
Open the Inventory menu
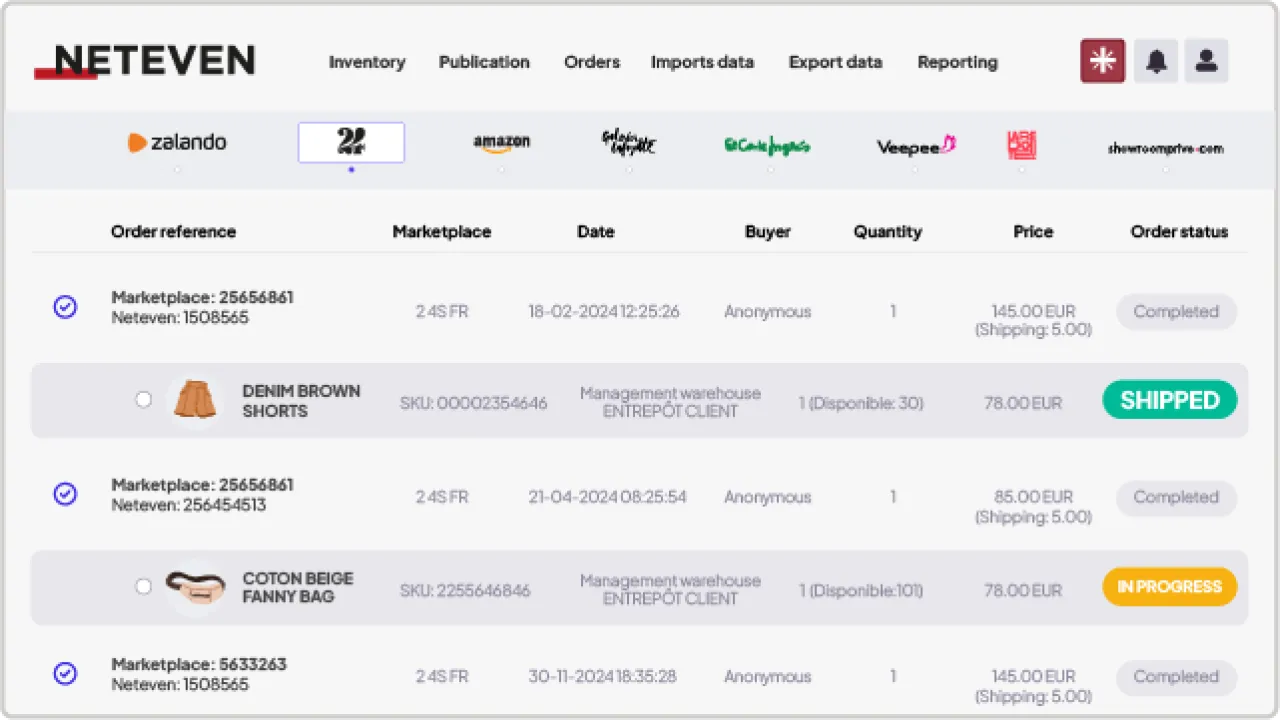point(367,62)
